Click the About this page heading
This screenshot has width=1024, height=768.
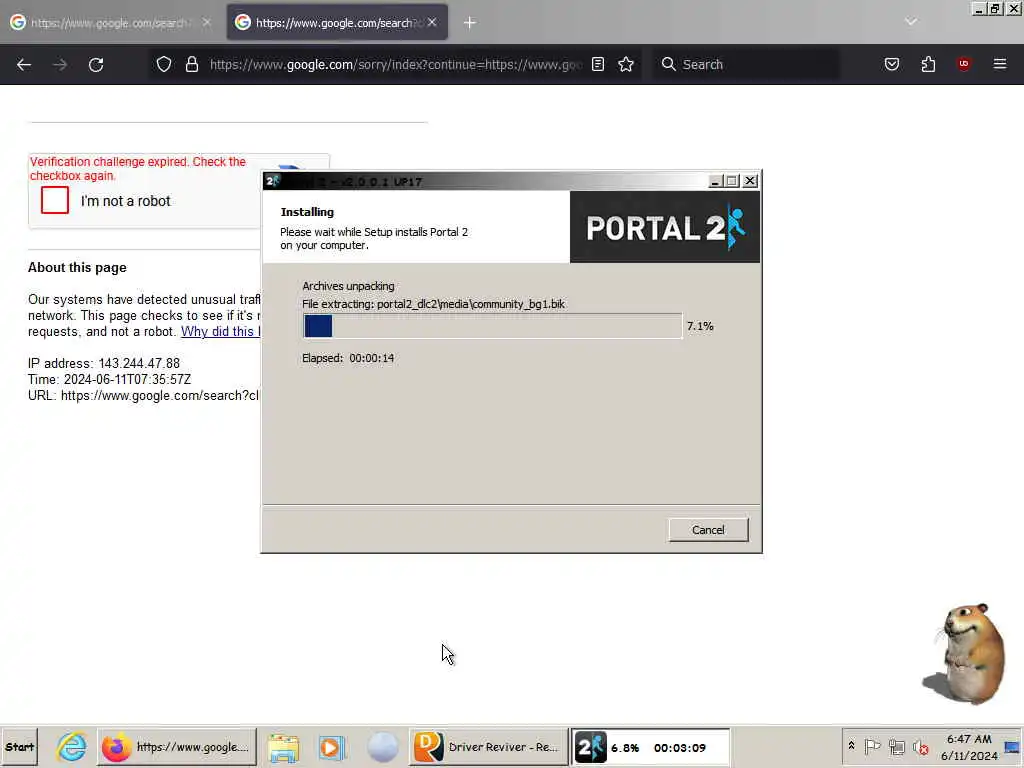click(77, 268)
